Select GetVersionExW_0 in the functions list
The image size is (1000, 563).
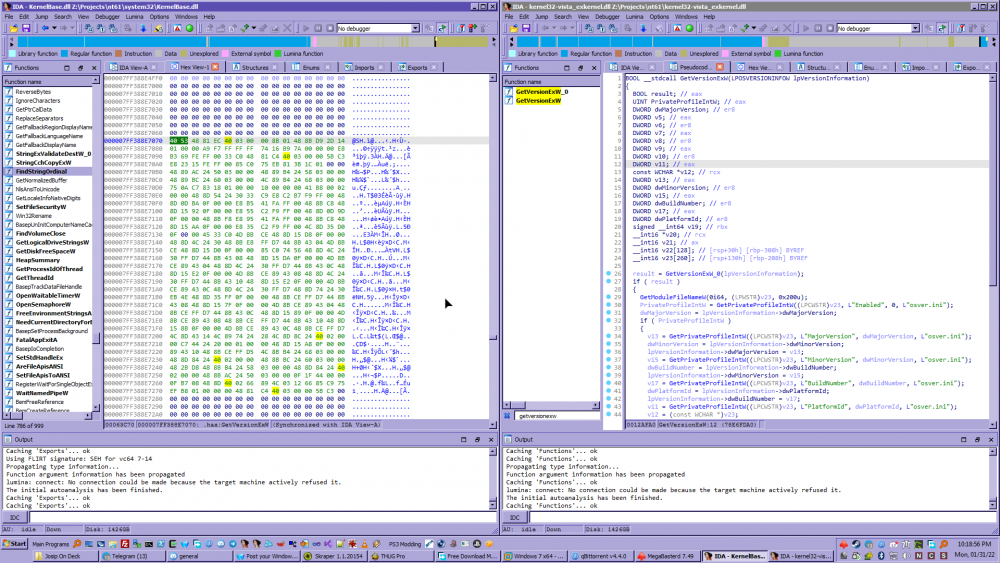click(x=541, y=92)
